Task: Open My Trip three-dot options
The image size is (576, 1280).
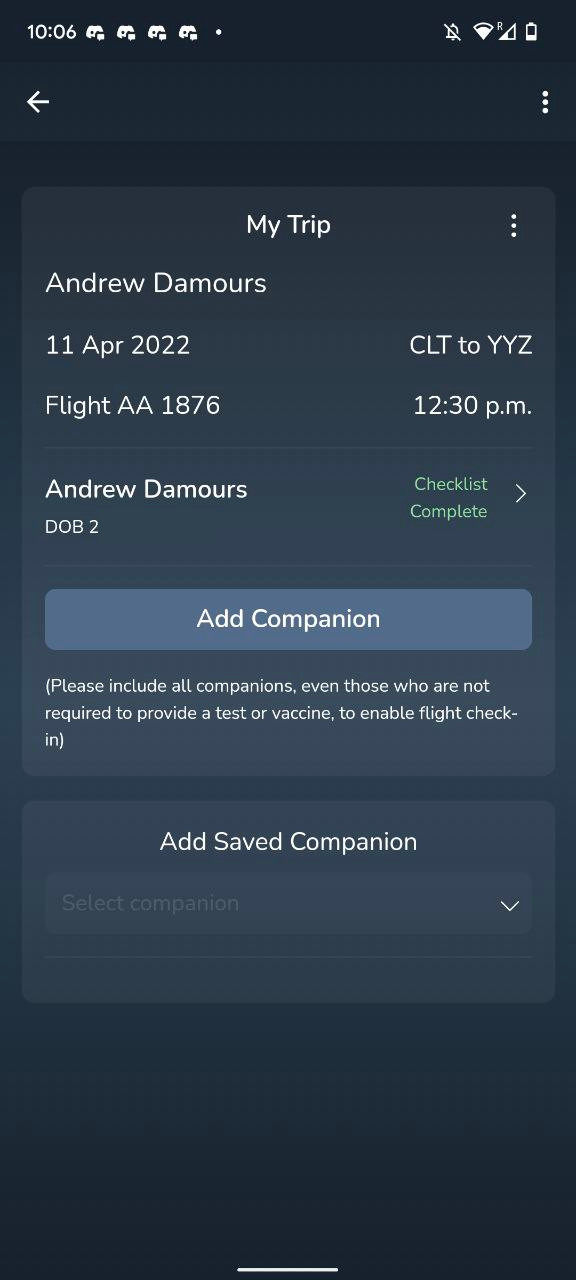Action: (x=514, y=226)
